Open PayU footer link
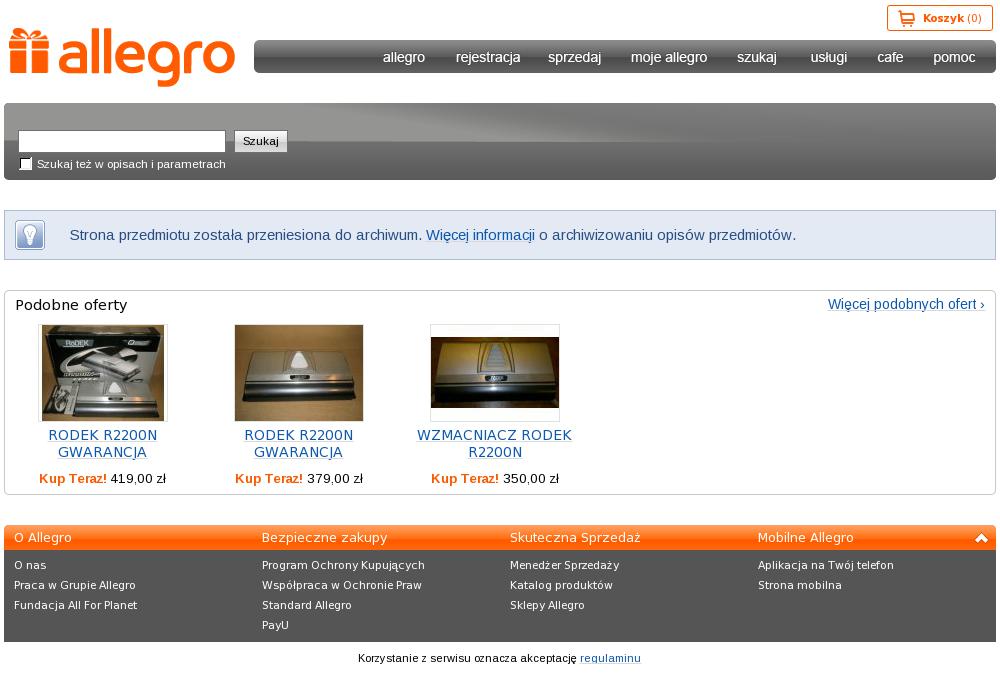 (x=275, y=625)
